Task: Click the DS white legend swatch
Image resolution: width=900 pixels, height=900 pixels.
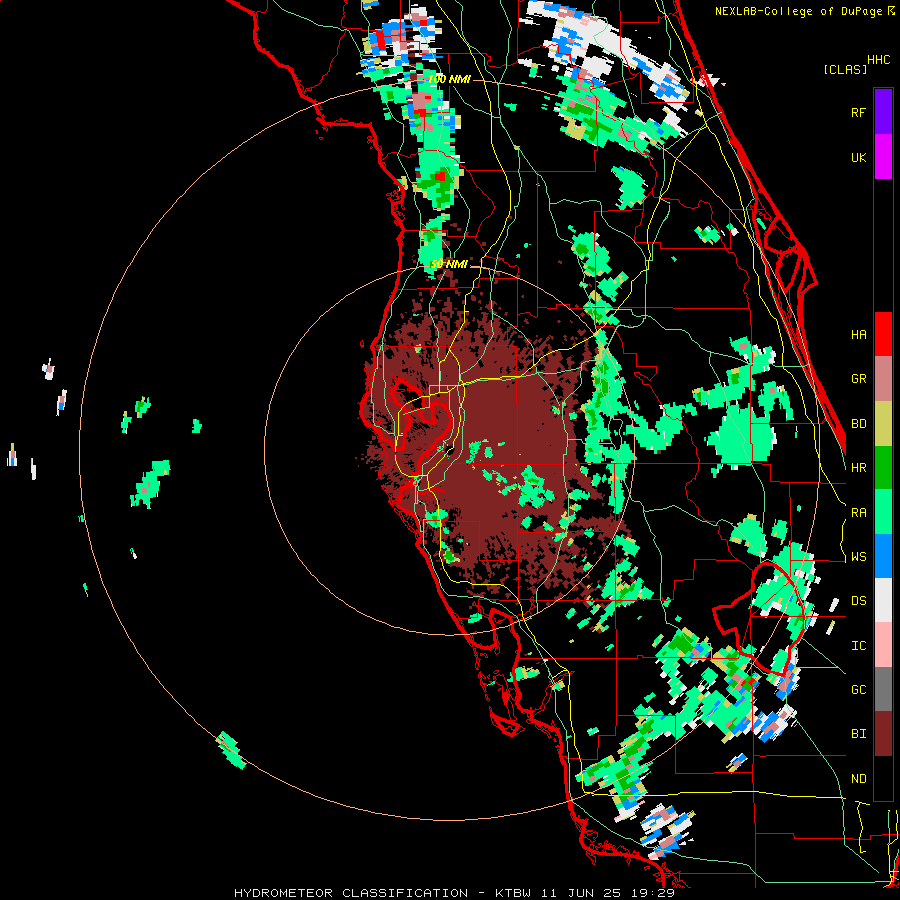Action: pos(883,600)
